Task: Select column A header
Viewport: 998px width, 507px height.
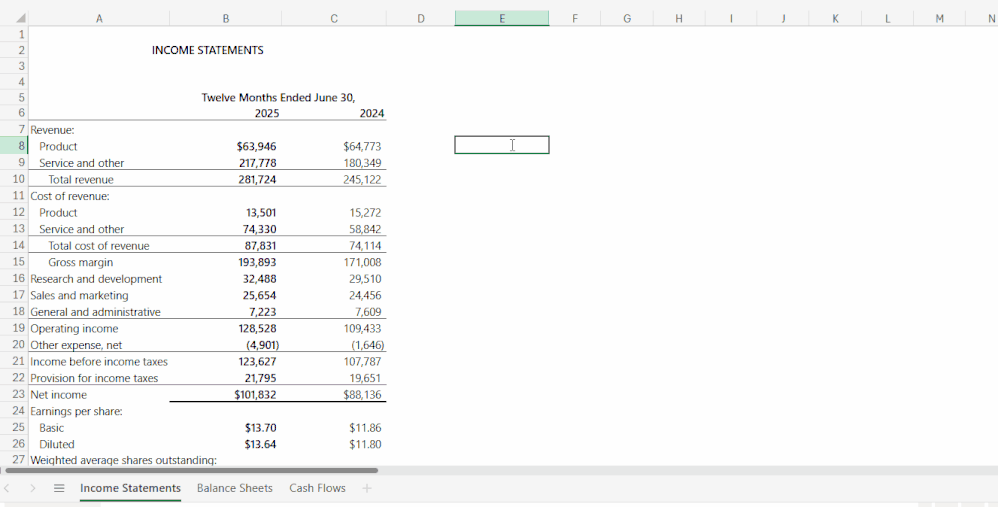Action: 99,19
